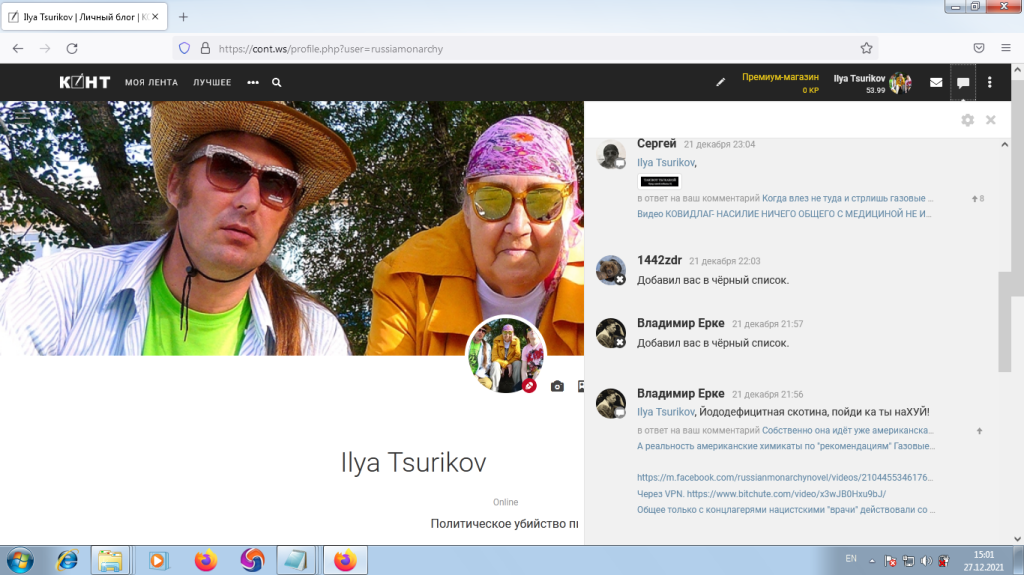Click the red edit badge on avatar
The height and width of the screenshot is (575, 1024).
pyautogui.click(x=530, y=386)
